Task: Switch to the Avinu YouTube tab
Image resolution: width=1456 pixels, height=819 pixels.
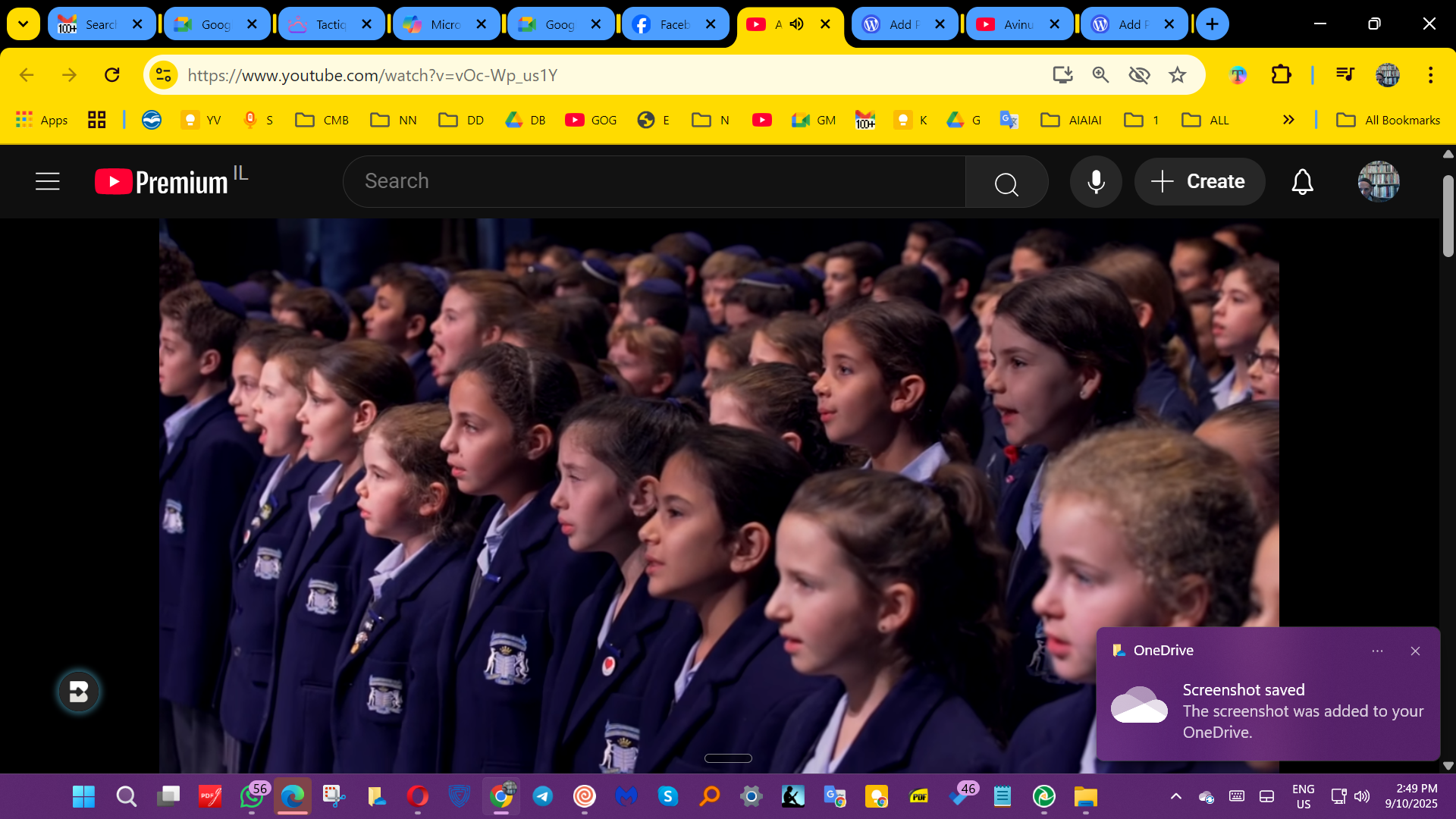Action: click(x=1010, y=24)
